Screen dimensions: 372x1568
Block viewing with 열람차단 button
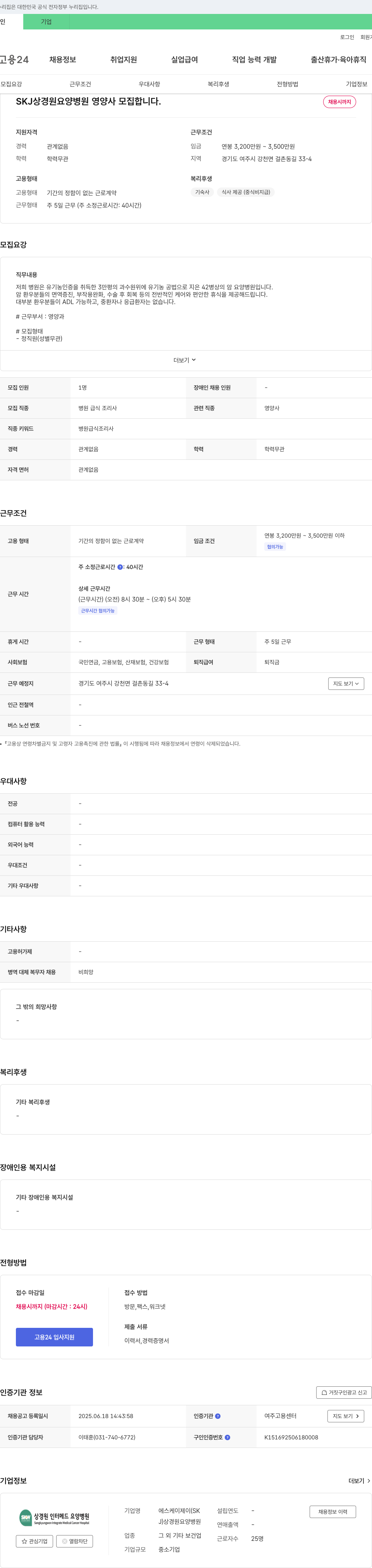point(74,1541)
